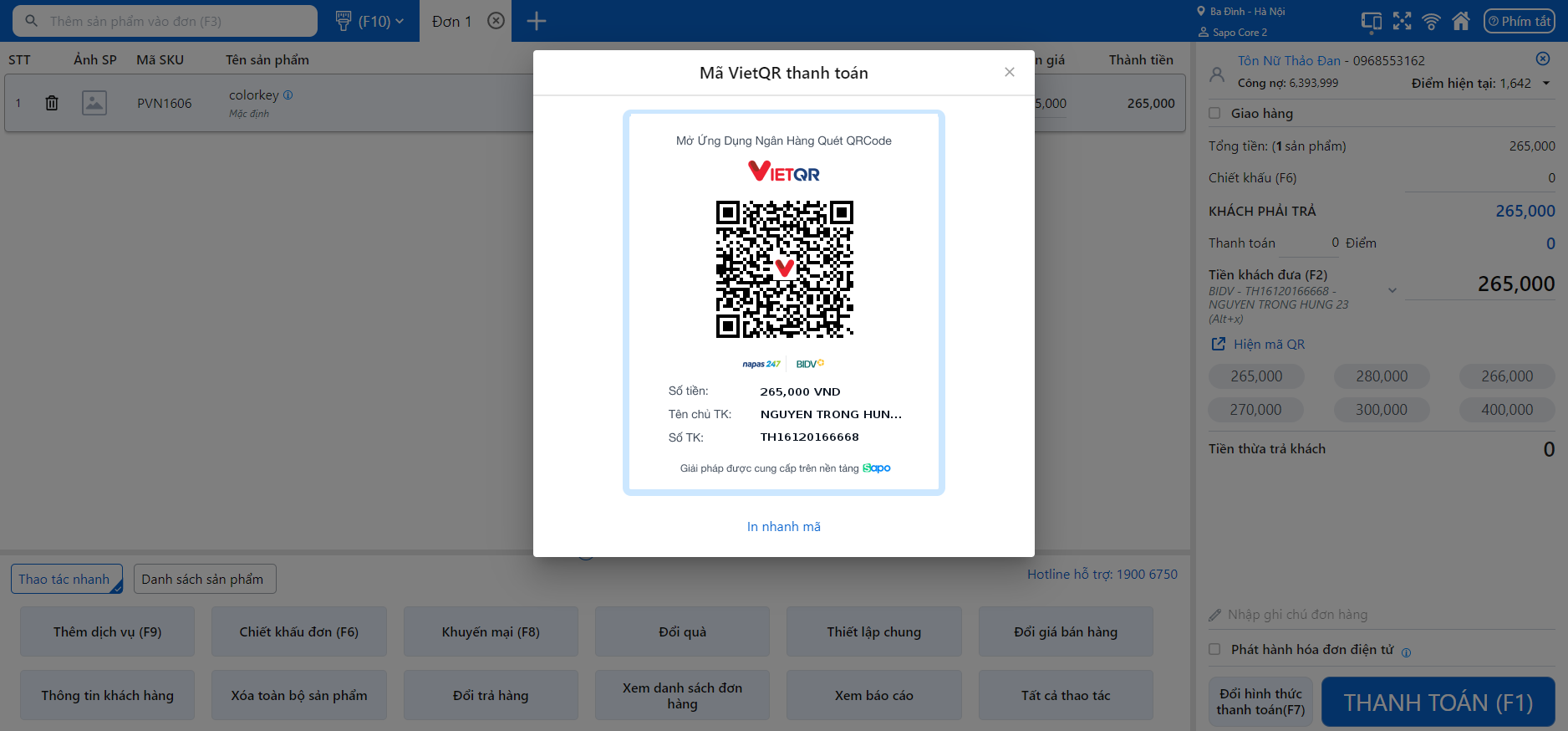The width and height of the screenshot is (1568, 731).
Task: Open the colorkey product image placeholder
Action: tap(94, 103)
